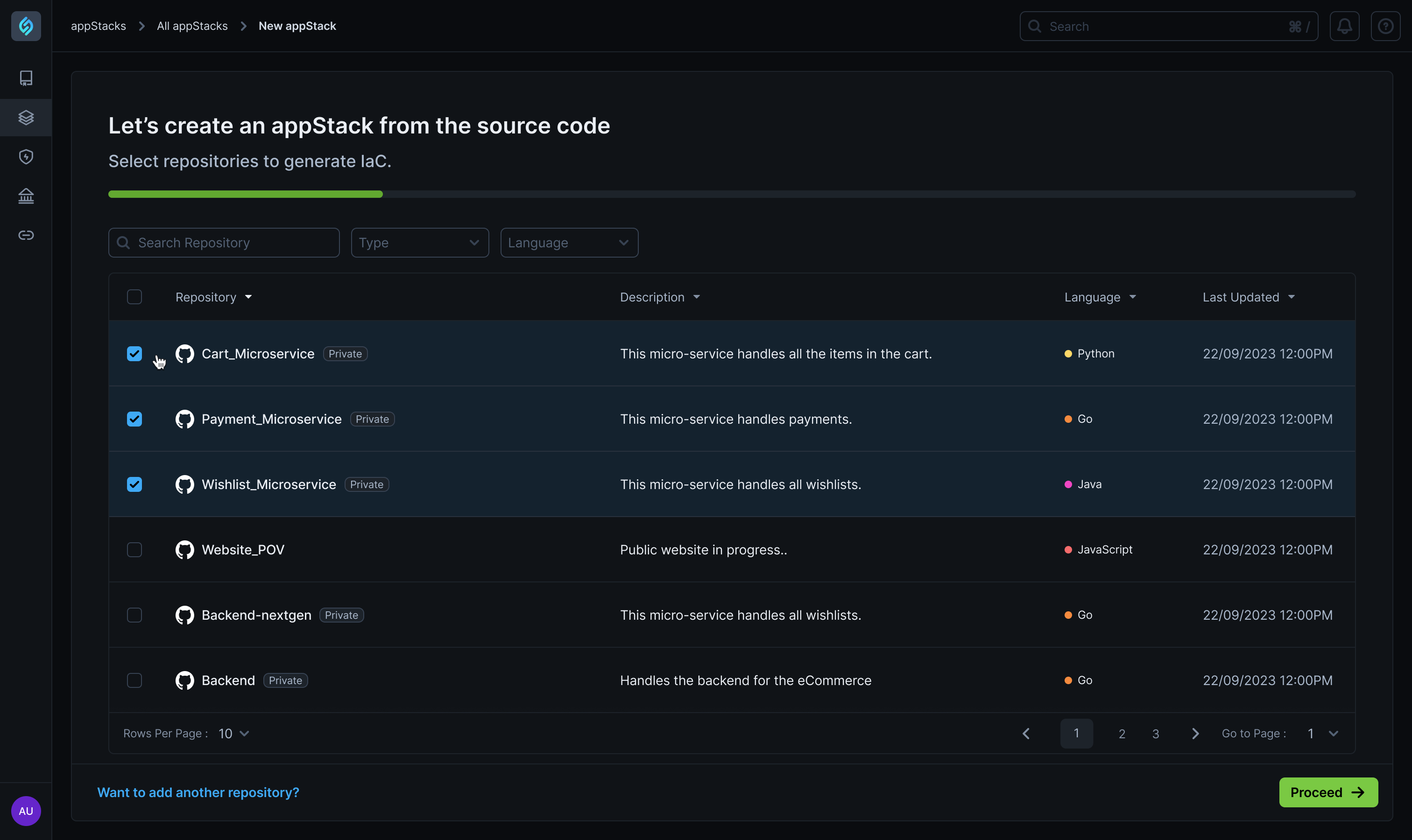Click the GitHub icon of Backend-nextgen
Image resolution: width=1412 pixels, height=840 pixels.
(184, 615)
